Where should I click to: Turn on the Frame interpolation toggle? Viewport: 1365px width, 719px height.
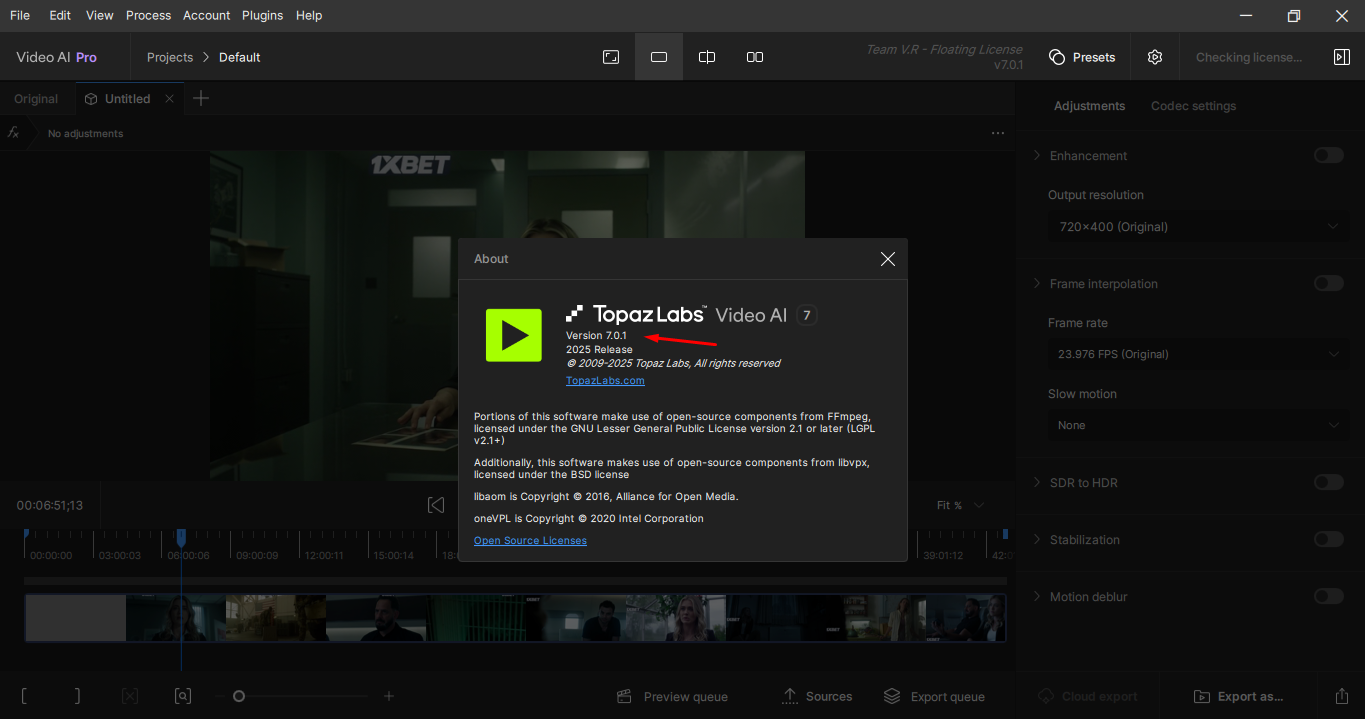point(1328,284)
